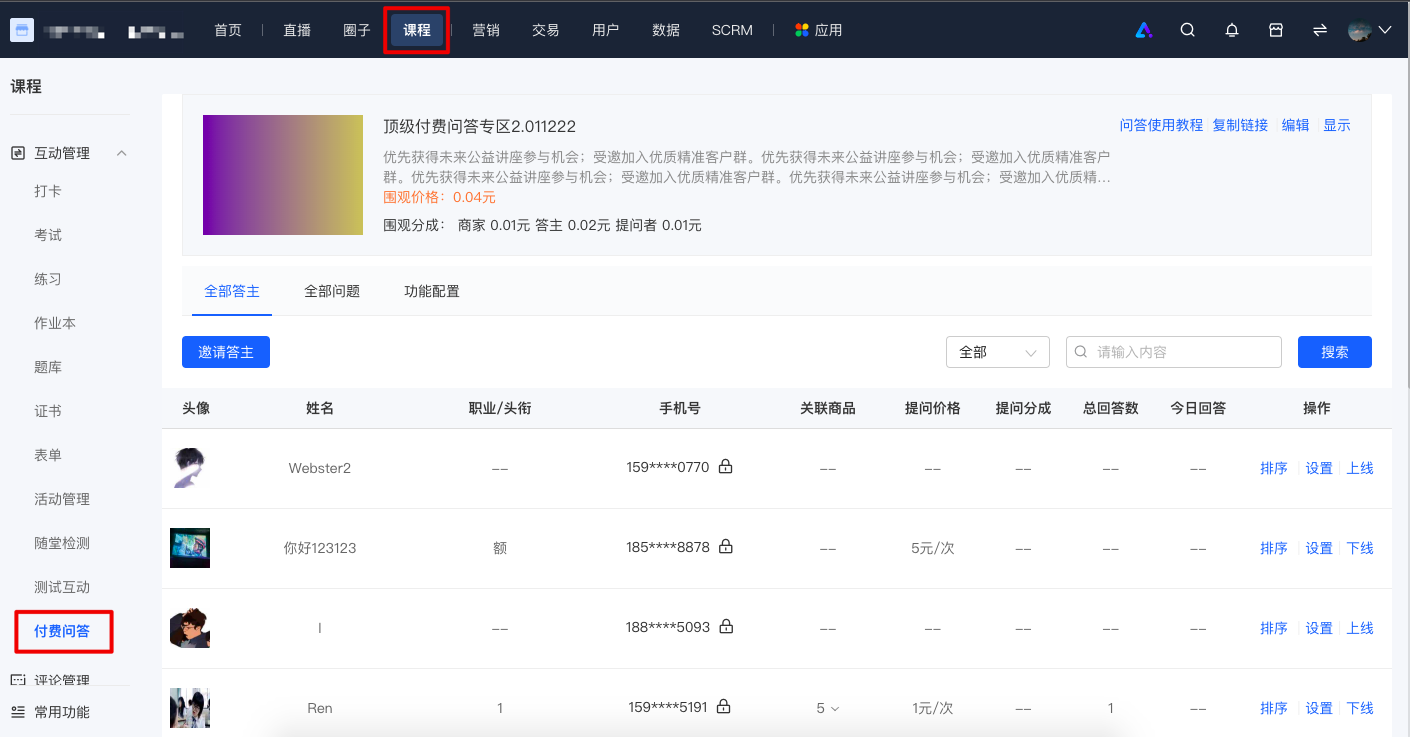The width and height of the screenshot is (1410, 737).
Task: Open the user avatar account dropdown
Action: (1370, 30)
